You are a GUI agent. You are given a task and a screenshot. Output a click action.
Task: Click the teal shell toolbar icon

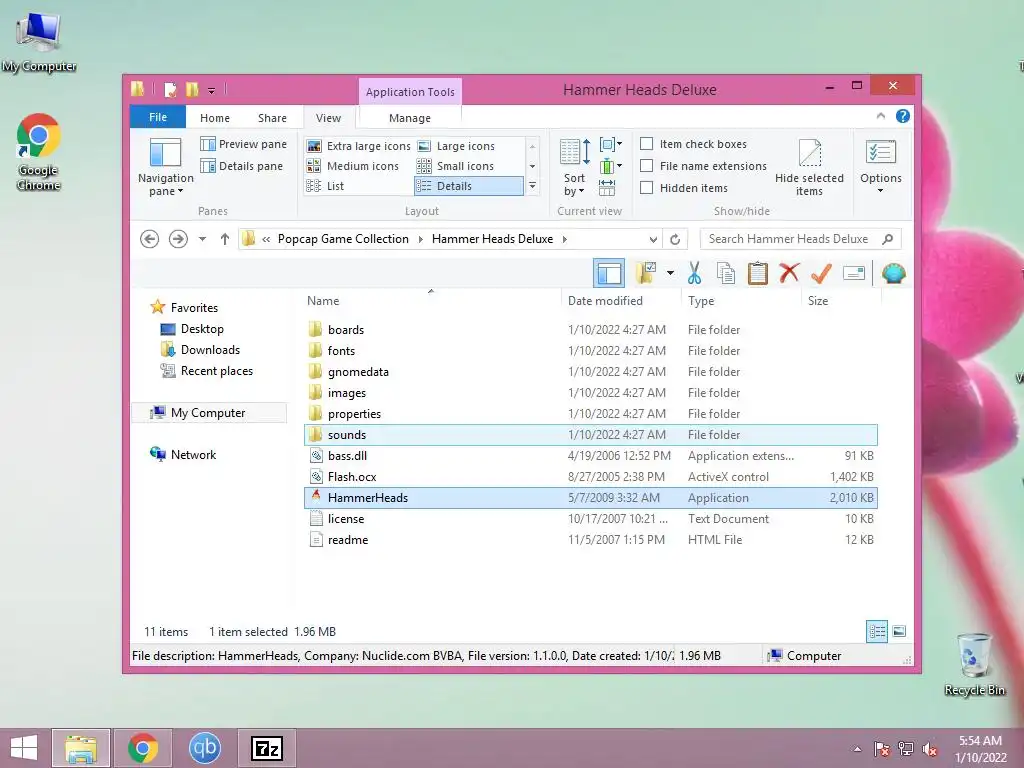click(893, 273)
